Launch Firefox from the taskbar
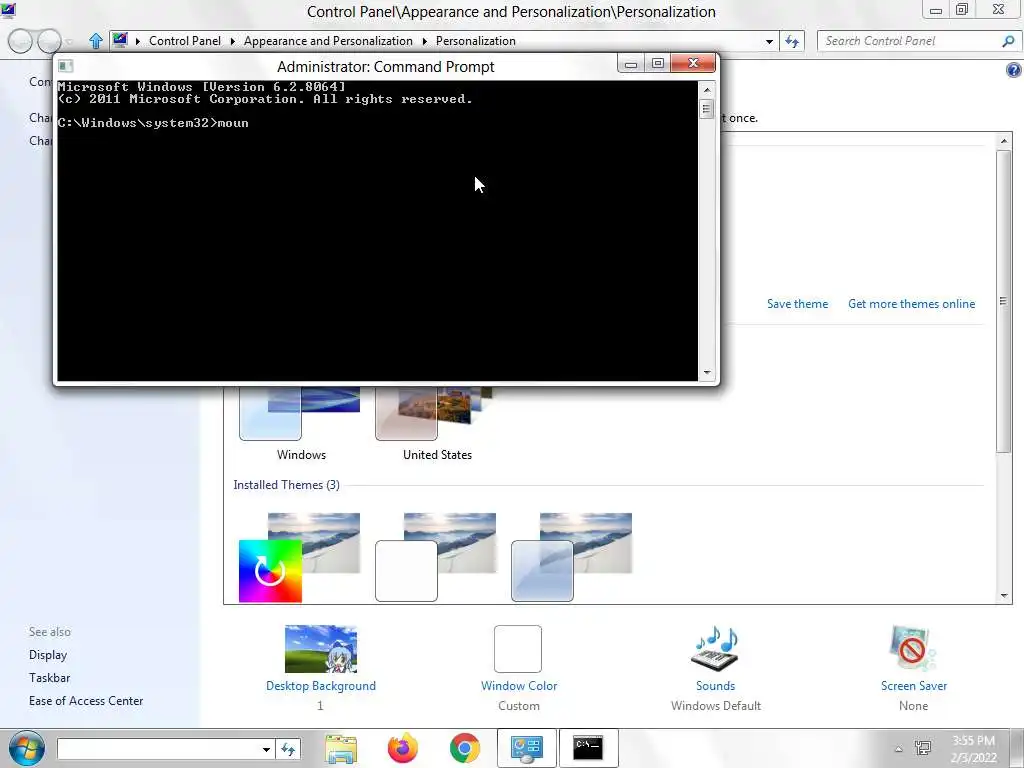The height and width of the screenshot is (768, 1024). 403,748
